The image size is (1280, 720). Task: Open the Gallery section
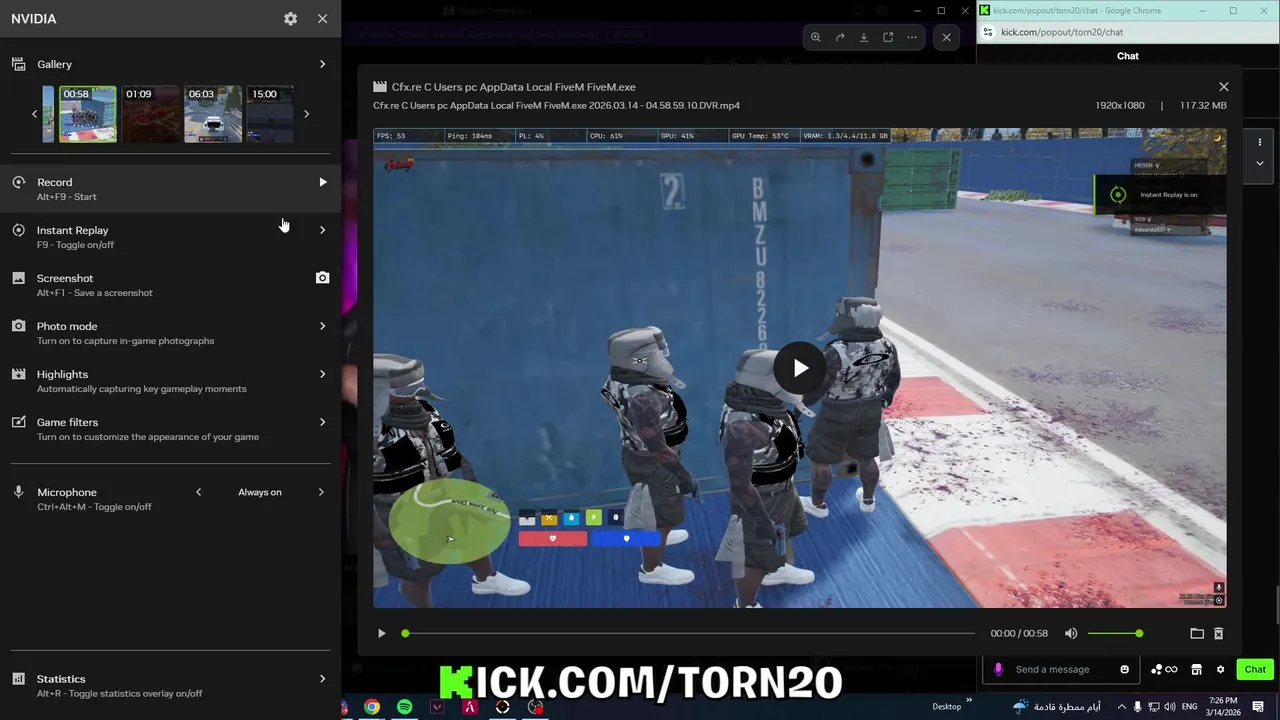click(x=170, y=64)
